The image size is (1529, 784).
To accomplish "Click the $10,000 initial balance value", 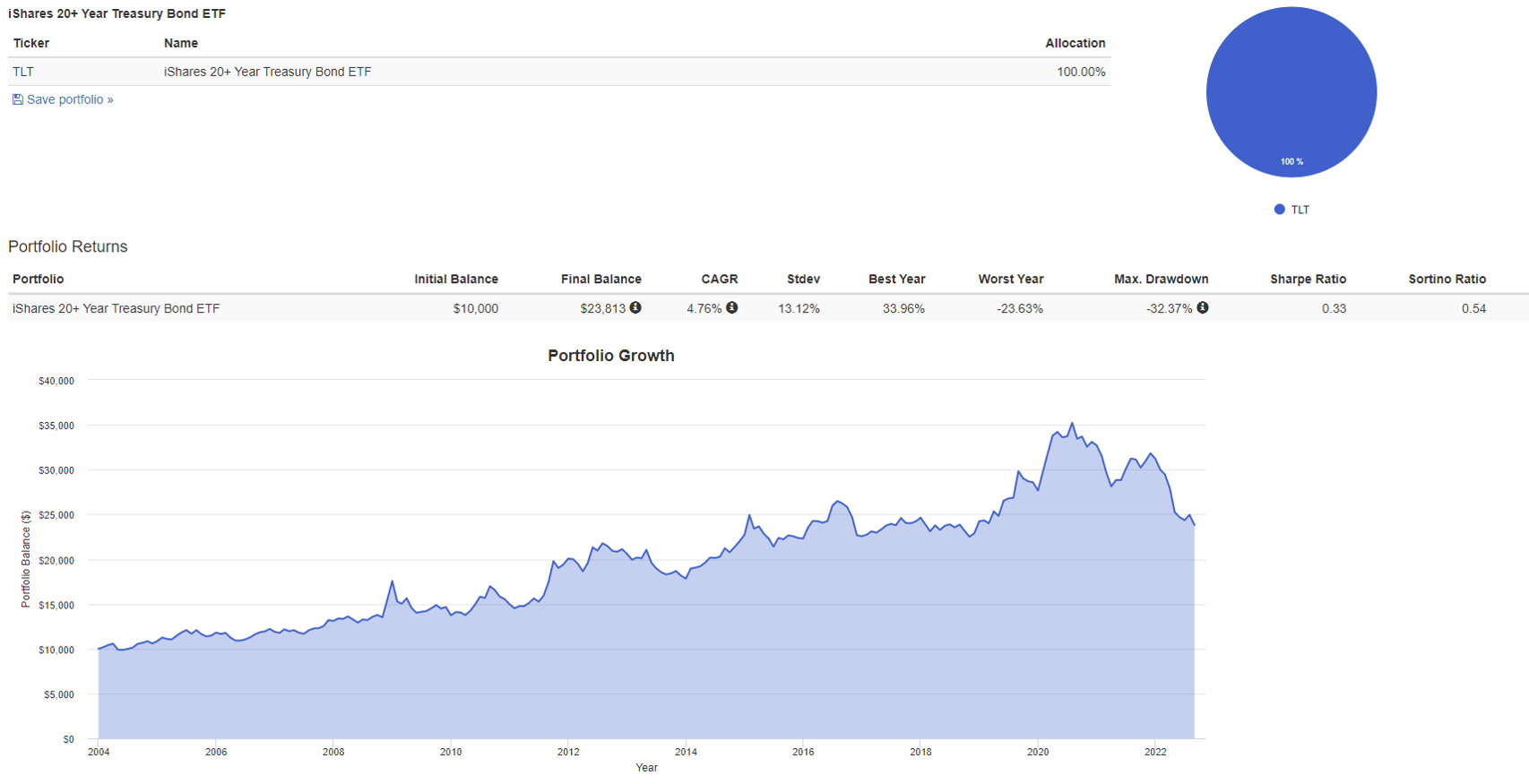I will (476, 308).
